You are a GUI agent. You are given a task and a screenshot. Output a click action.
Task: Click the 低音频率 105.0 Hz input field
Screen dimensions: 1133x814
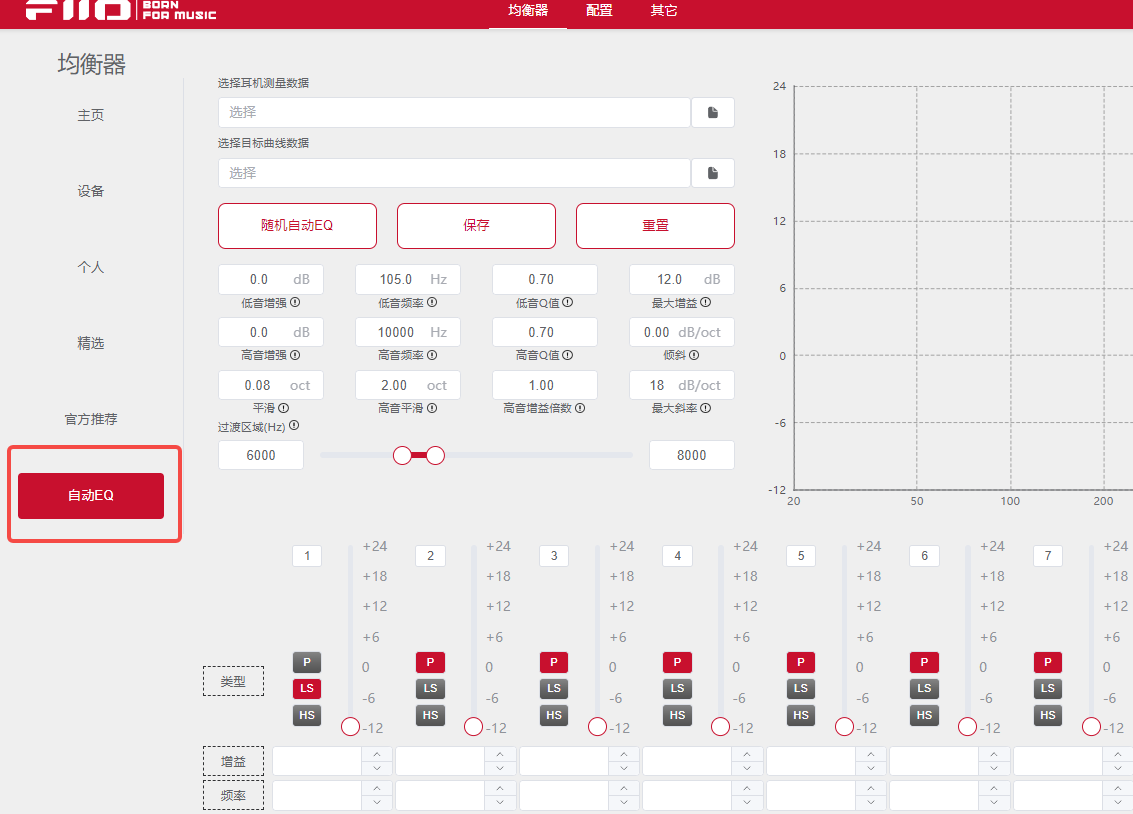(397, 280)
